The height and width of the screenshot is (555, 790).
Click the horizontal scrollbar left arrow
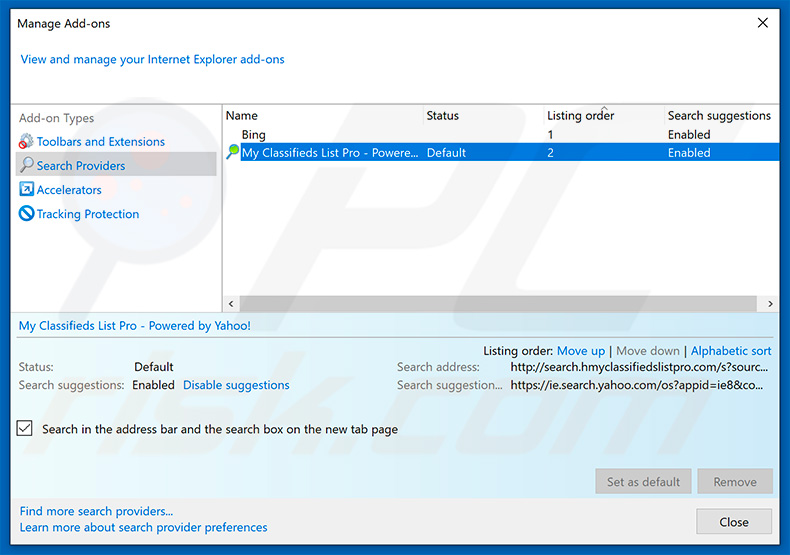(x=231, y=304)
